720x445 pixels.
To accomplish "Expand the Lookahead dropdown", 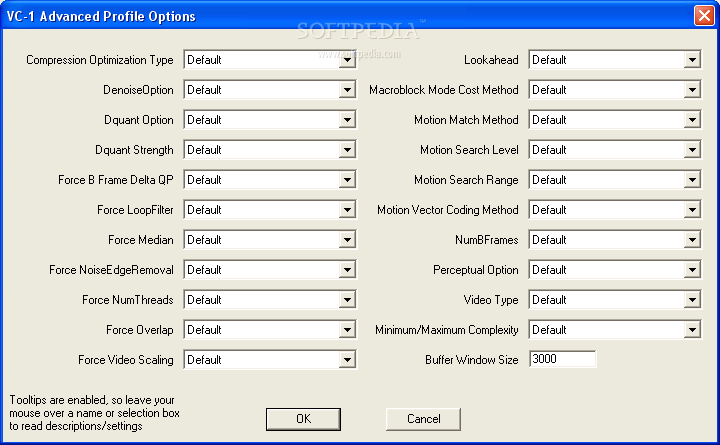I will (x=614, y=60).
